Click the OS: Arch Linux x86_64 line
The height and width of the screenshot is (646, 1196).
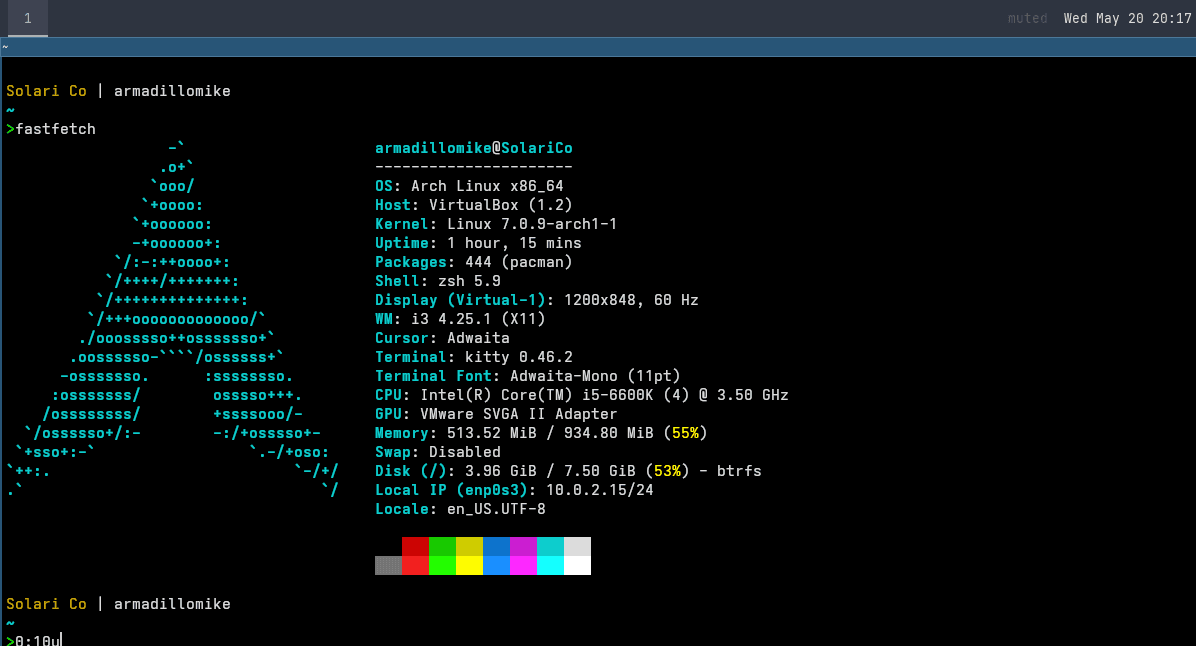[x=469, y=186]
